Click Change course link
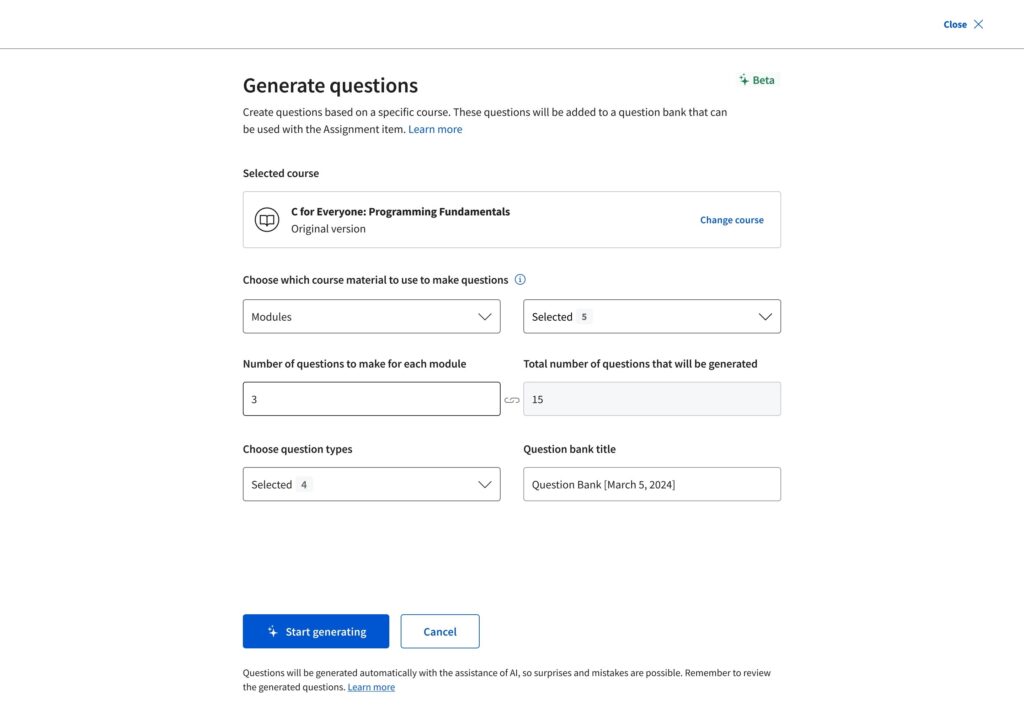Image resolution: width=1024 pixels, height=728 pixels. coord(731,220)
